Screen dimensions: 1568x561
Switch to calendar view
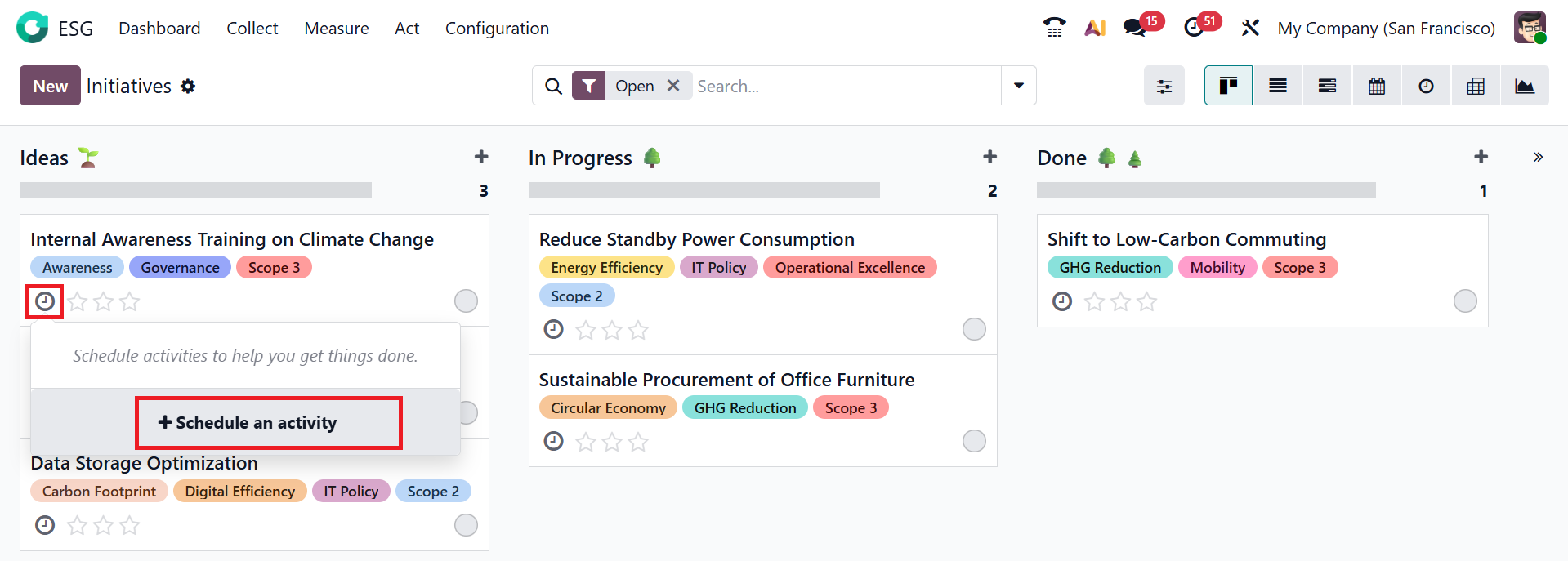(x=1377, y=86)
